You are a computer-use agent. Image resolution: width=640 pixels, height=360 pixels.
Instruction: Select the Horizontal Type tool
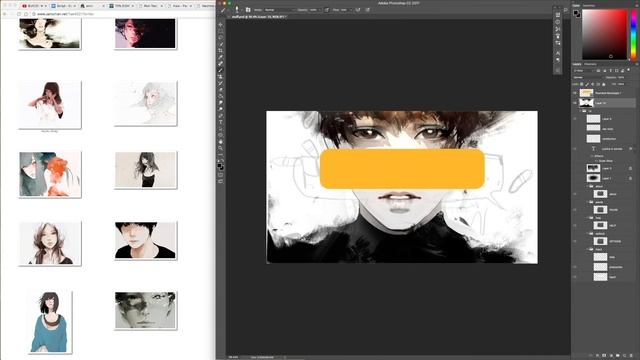(221, 122)
